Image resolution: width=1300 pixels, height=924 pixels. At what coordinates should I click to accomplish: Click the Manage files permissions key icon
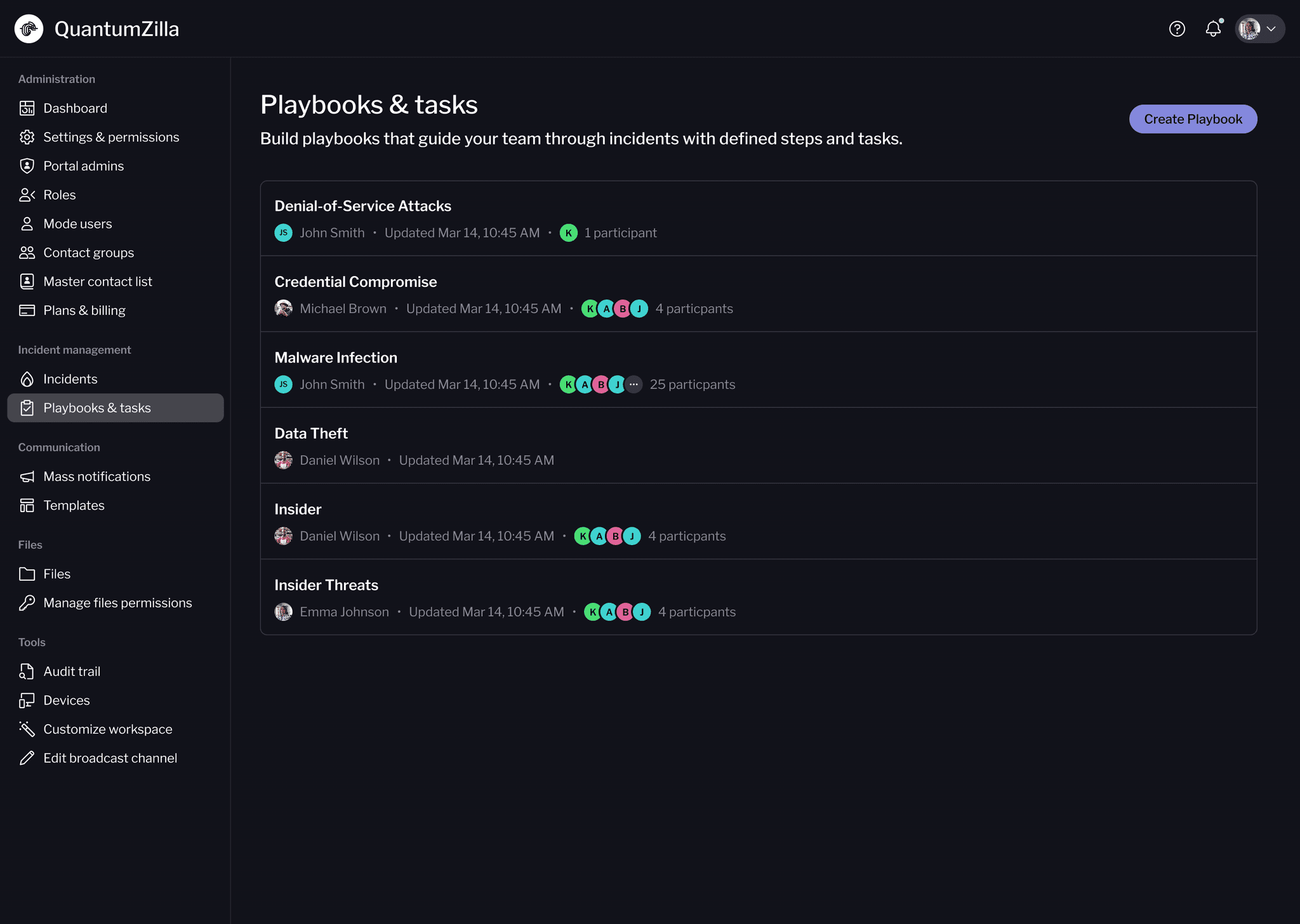coord(27,603)
